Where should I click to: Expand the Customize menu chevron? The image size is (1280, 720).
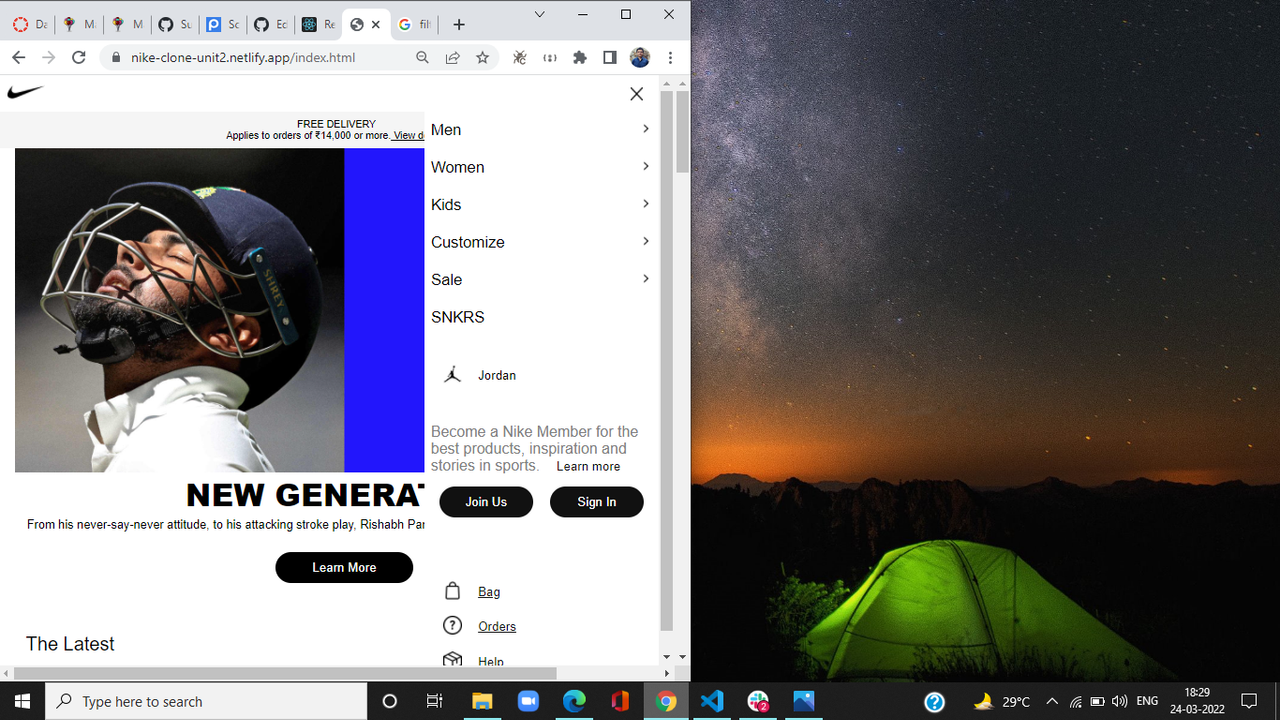click(646, 241)
